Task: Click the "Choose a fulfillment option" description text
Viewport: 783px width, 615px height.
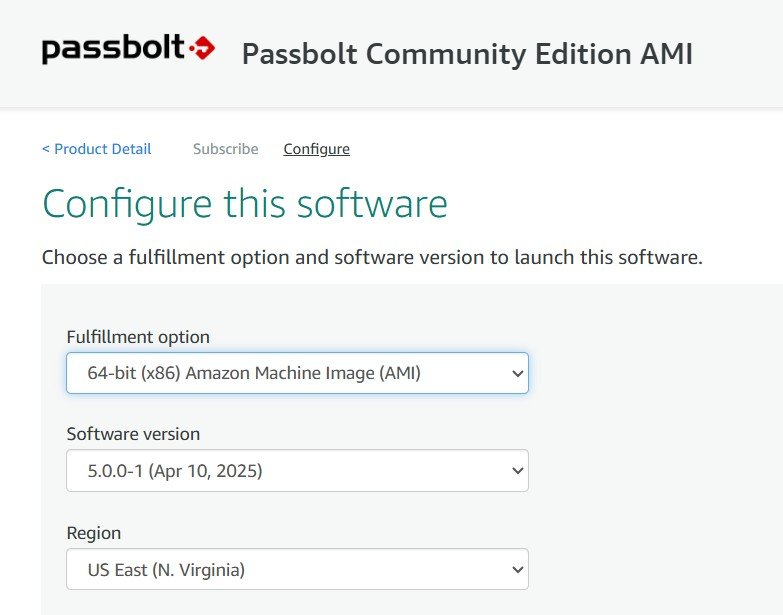Action: [372, 257]
